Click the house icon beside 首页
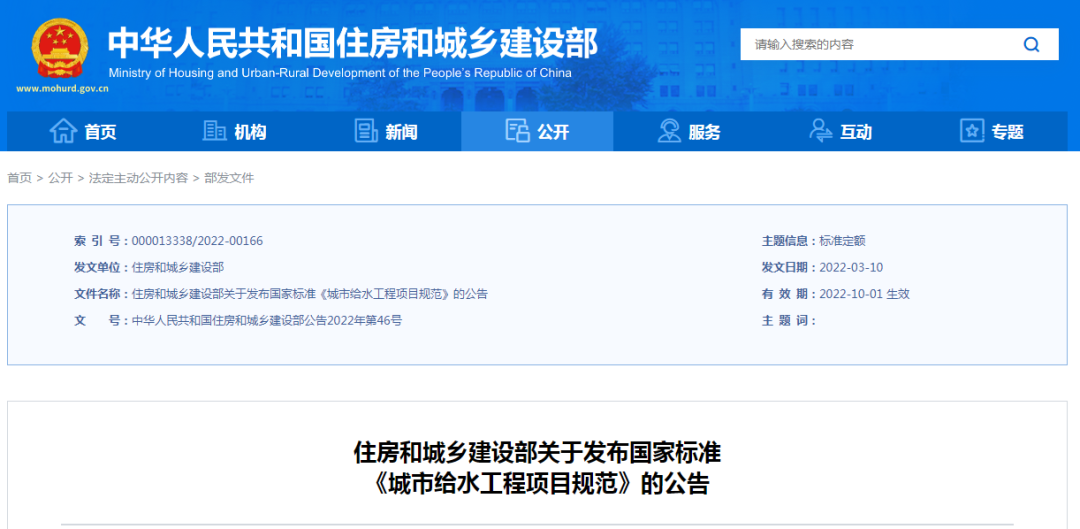 tap(63, 131)
